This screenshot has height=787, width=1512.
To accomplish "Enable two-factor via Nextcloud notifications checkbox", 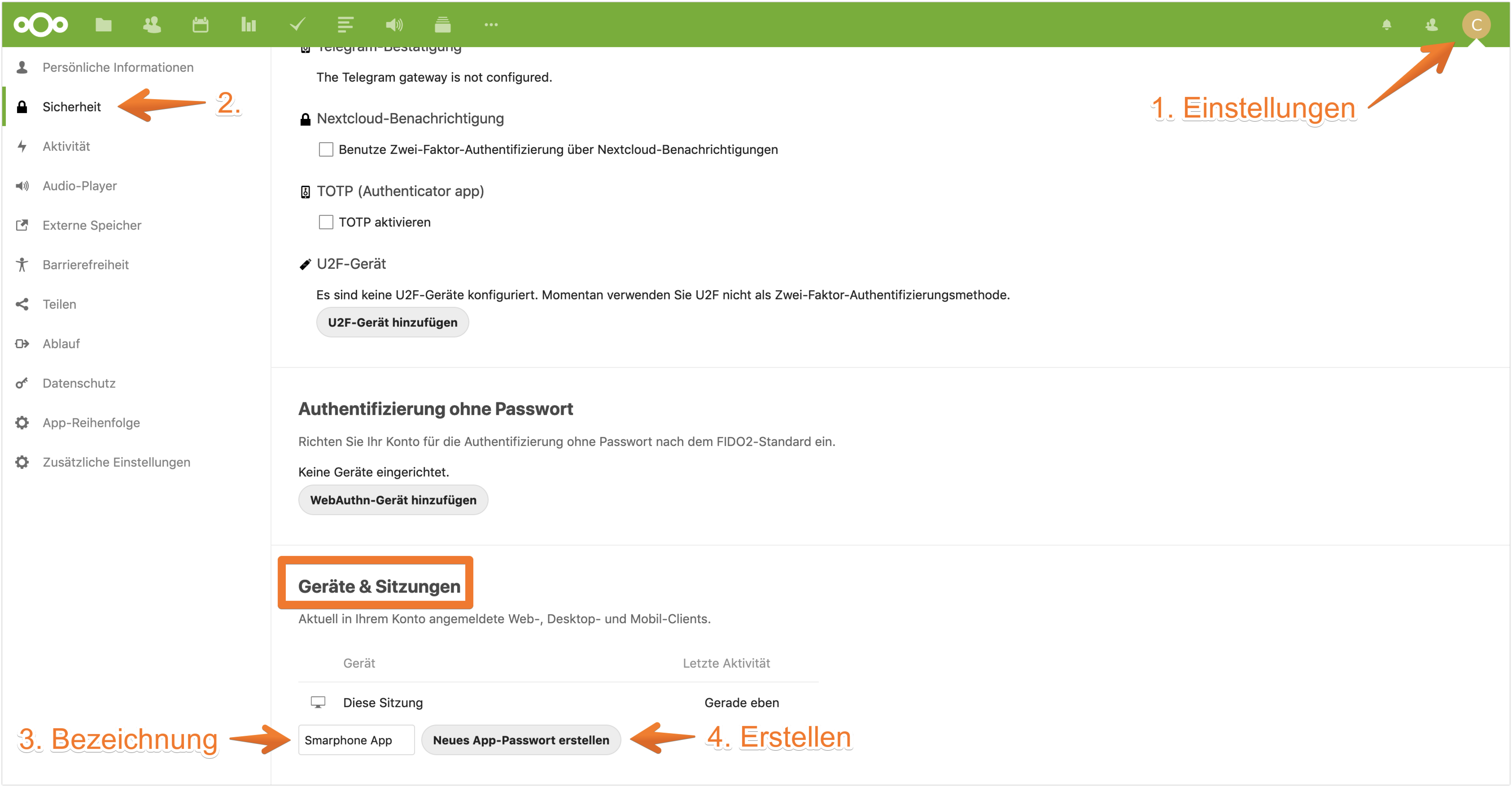I will 326,150.
